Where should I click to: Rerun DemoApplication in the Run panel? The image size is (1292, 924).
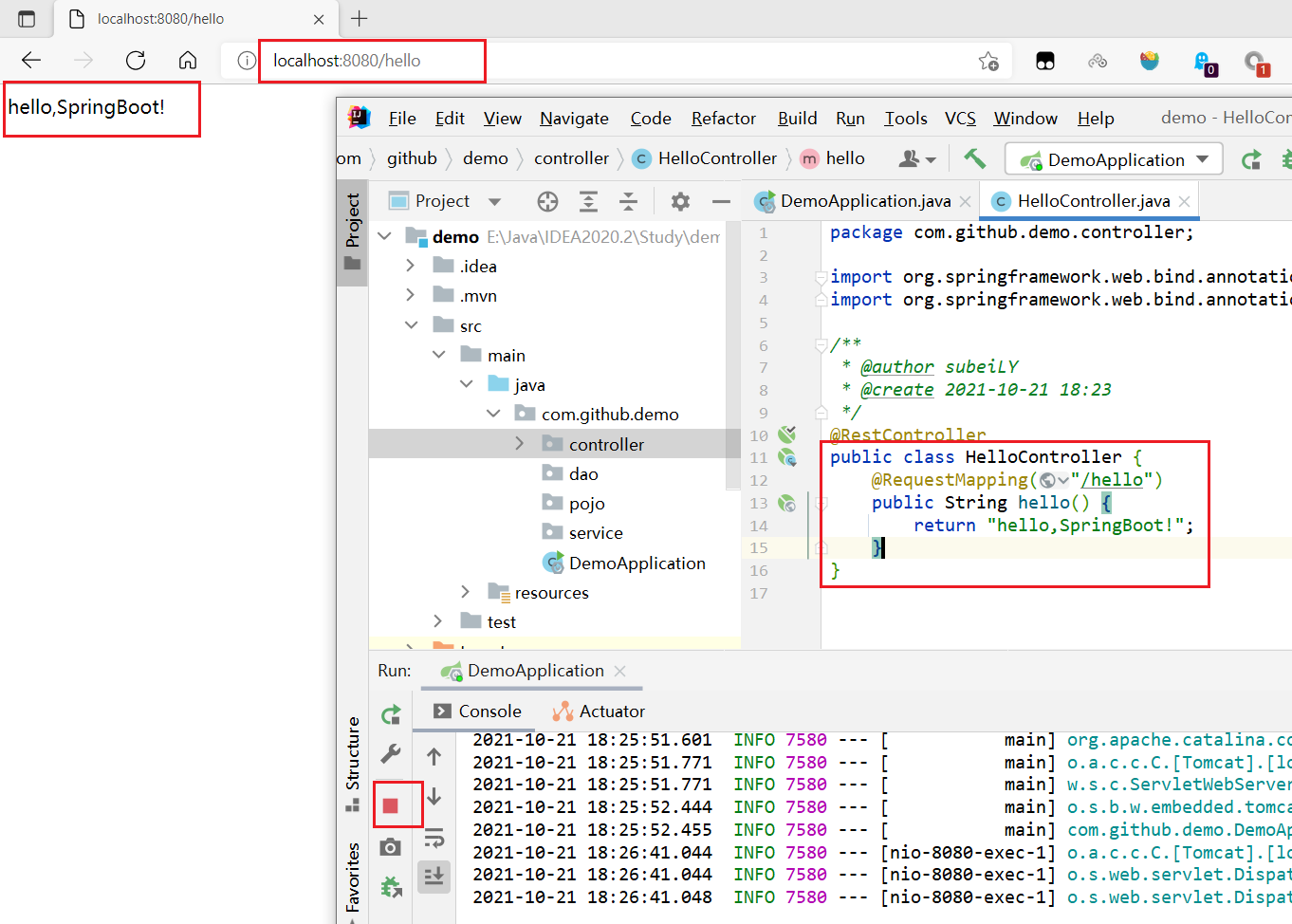point(391,715)
